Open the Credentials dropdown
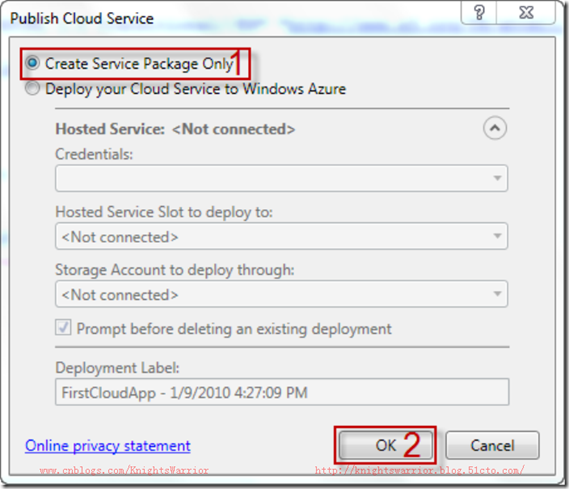 (x=281, y=178)
